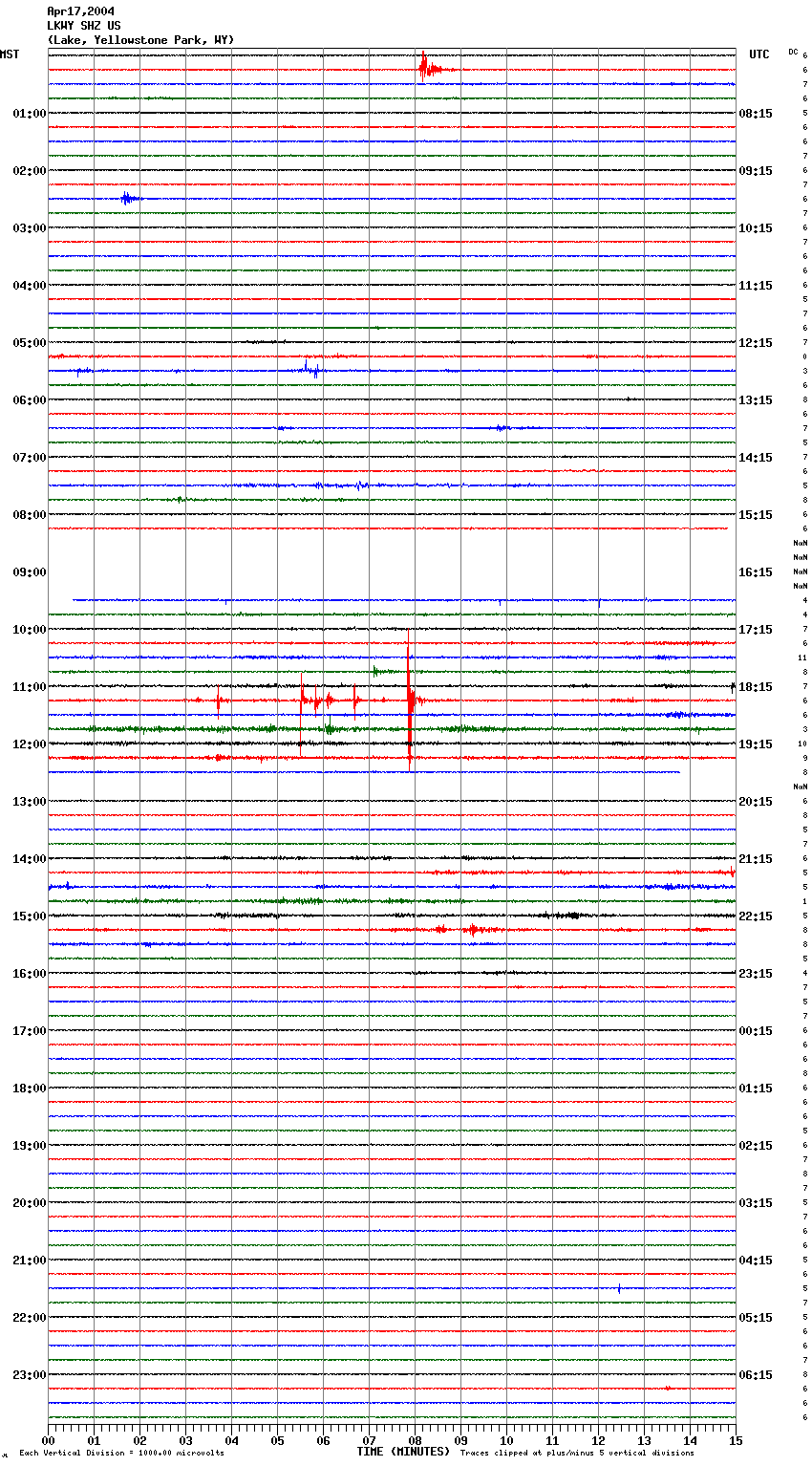Click the '05' minute label on the bottom axis
The height and width of the screenshot is (1466, 812).
coord(277,1440)
